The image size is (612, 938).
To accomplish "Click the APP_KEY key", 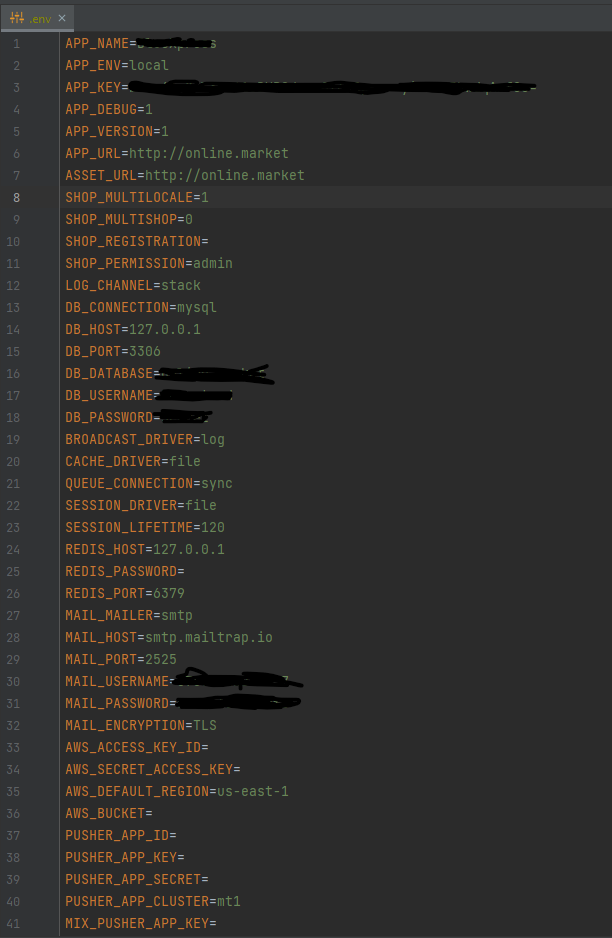I will click(93, 87).
